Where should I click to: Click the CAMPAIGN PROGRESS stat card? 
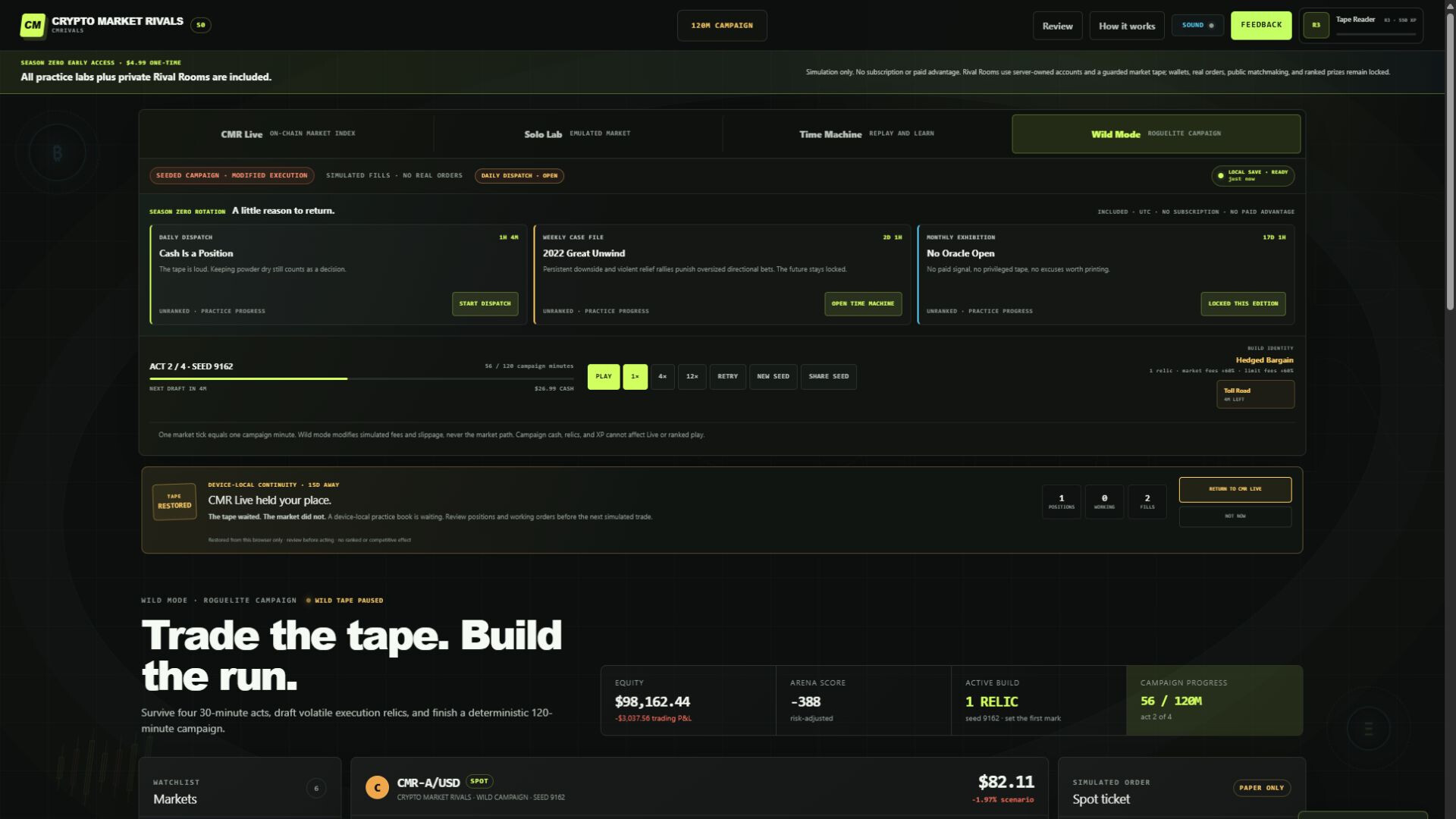pos(1214,700)
